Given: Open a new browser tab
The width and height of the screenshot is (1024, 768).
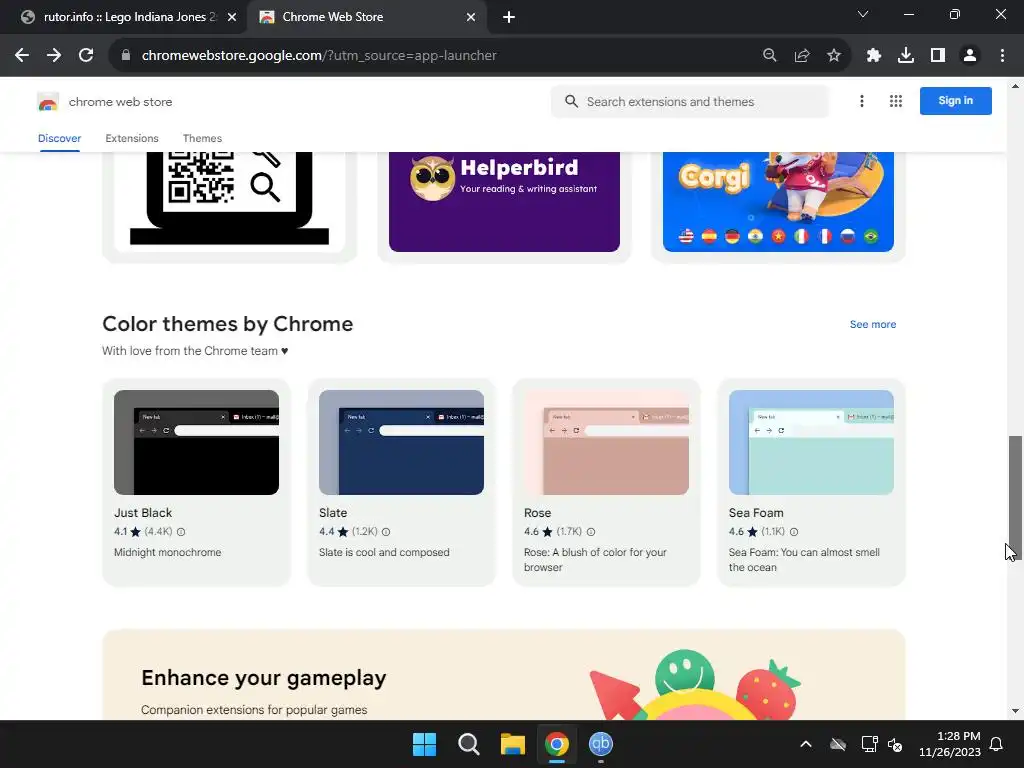Looking at the screenshot, I should point(509,17).
